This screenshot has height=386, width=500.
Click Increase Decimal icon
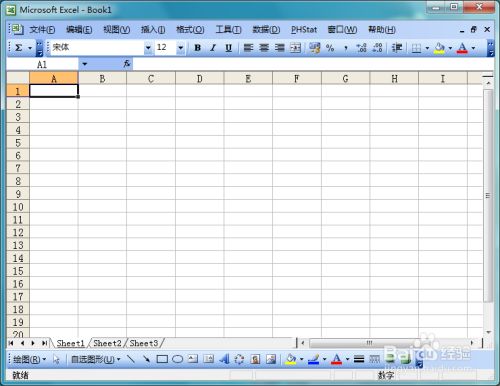tap(361, 48)
